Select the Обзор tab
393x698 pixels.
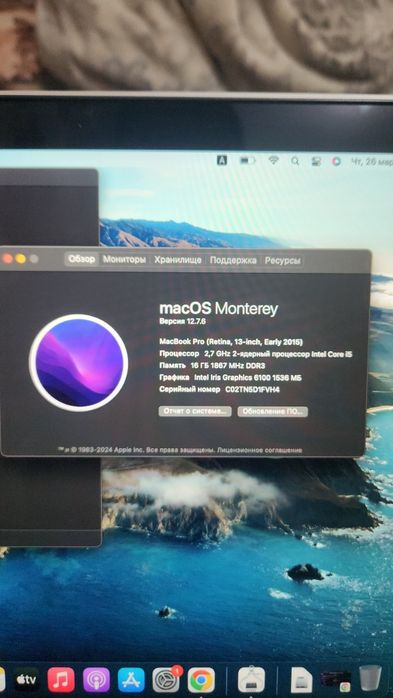pyautogui.click(x=82, y=260)
